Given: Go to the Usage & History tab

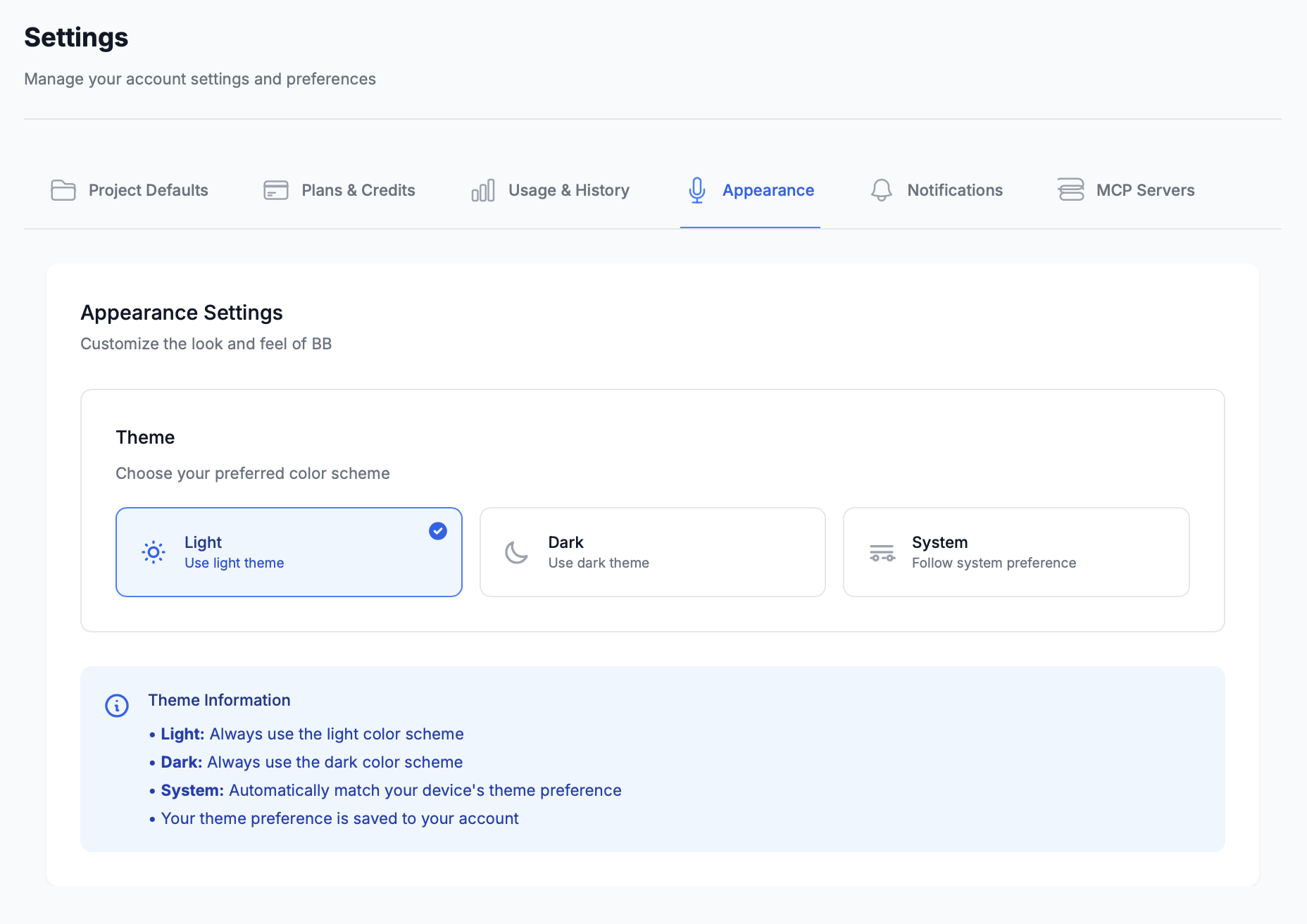Looking at the screenshot, I should click(x=568, y=190).
